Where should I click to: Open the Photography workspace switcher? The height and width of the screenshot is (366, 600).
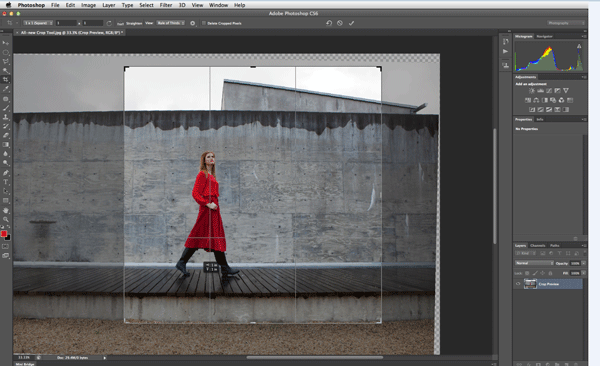click(566, 23)
